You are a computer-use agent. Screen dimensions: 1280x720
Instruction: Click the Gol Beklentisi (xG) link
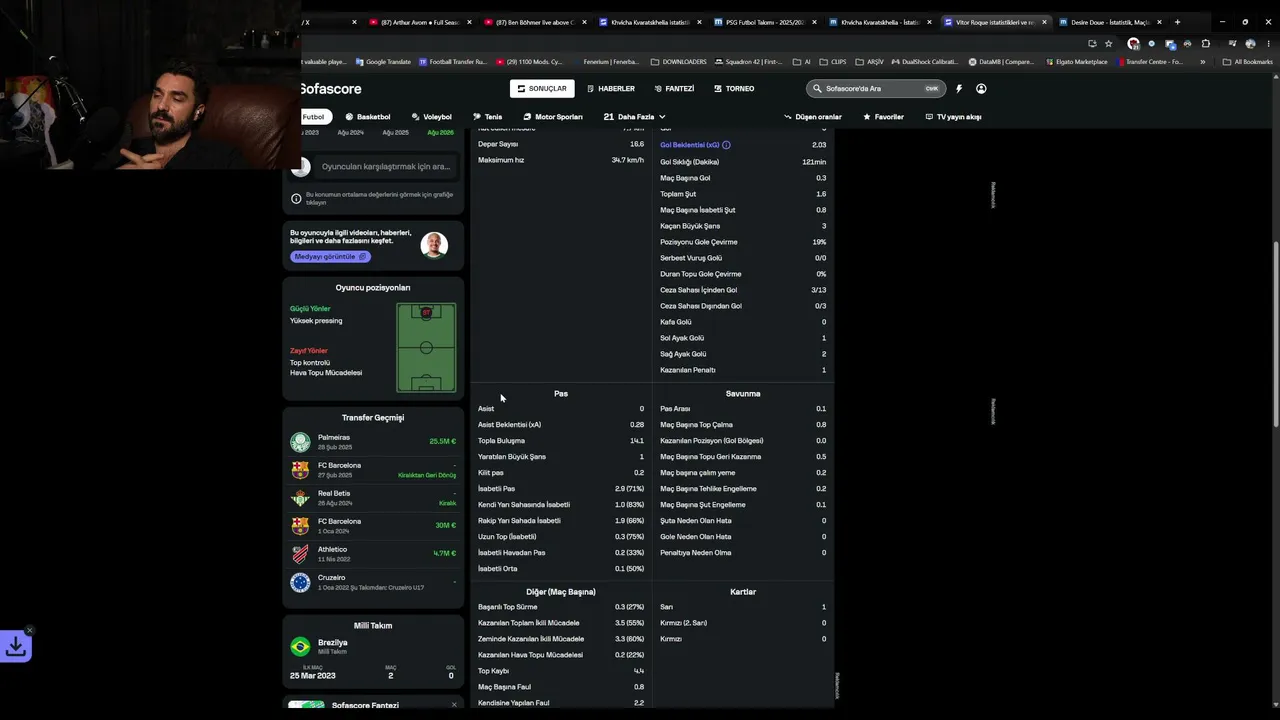(689, 145)
